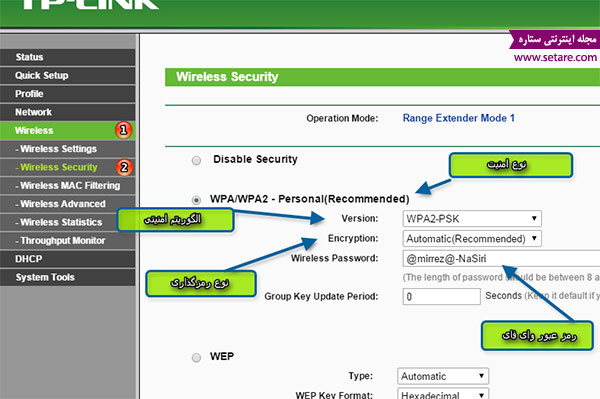Select the WEP radio button
Screen dimensions: 600x399
[x=196, y=358]
